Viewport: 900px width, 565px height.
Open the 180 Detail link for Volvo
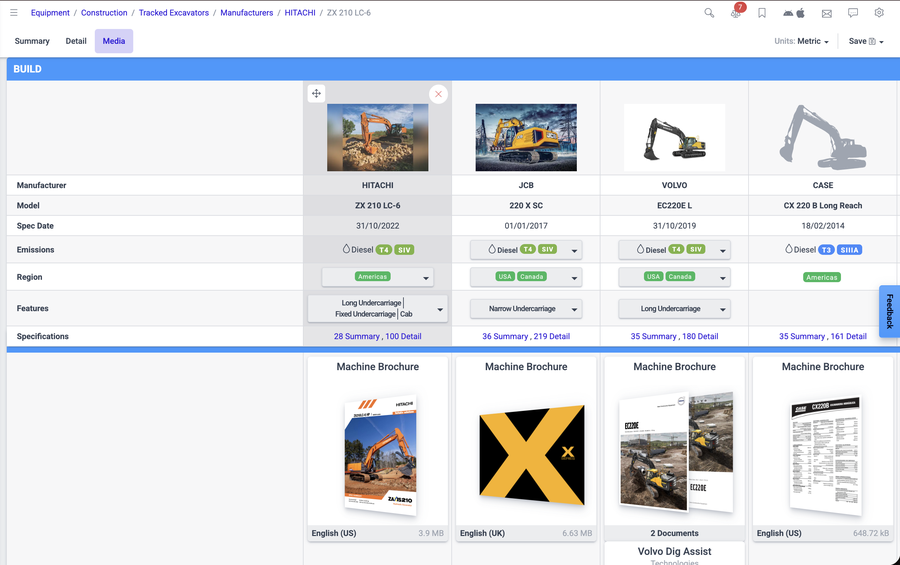click(700, 336)
